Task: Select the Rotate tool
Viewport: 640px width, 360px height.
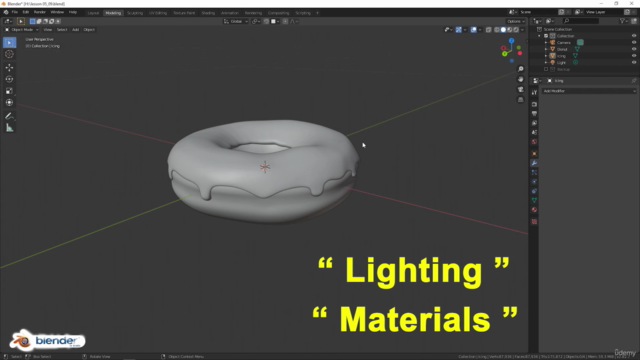Action: click(9, 79)
